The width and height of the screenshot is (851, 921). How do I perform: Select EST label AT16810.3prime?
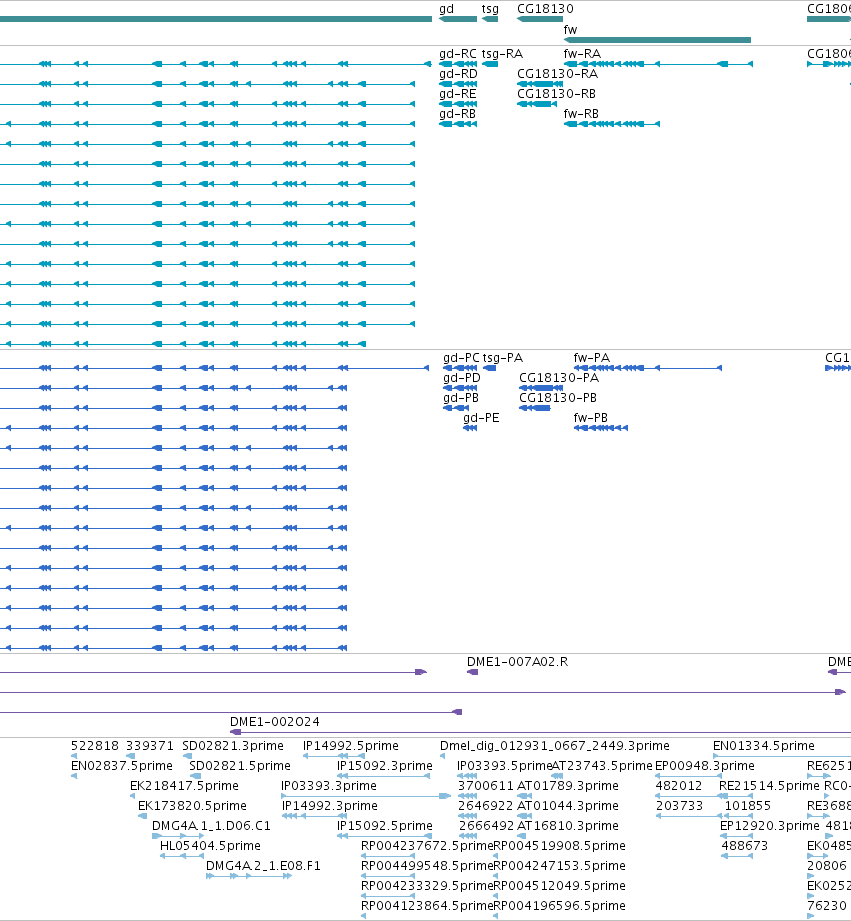(x=567, y=826)
